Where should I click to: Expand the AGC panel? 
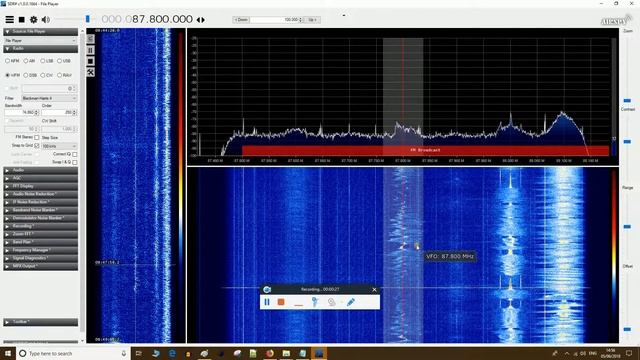(x=40, y=178)
